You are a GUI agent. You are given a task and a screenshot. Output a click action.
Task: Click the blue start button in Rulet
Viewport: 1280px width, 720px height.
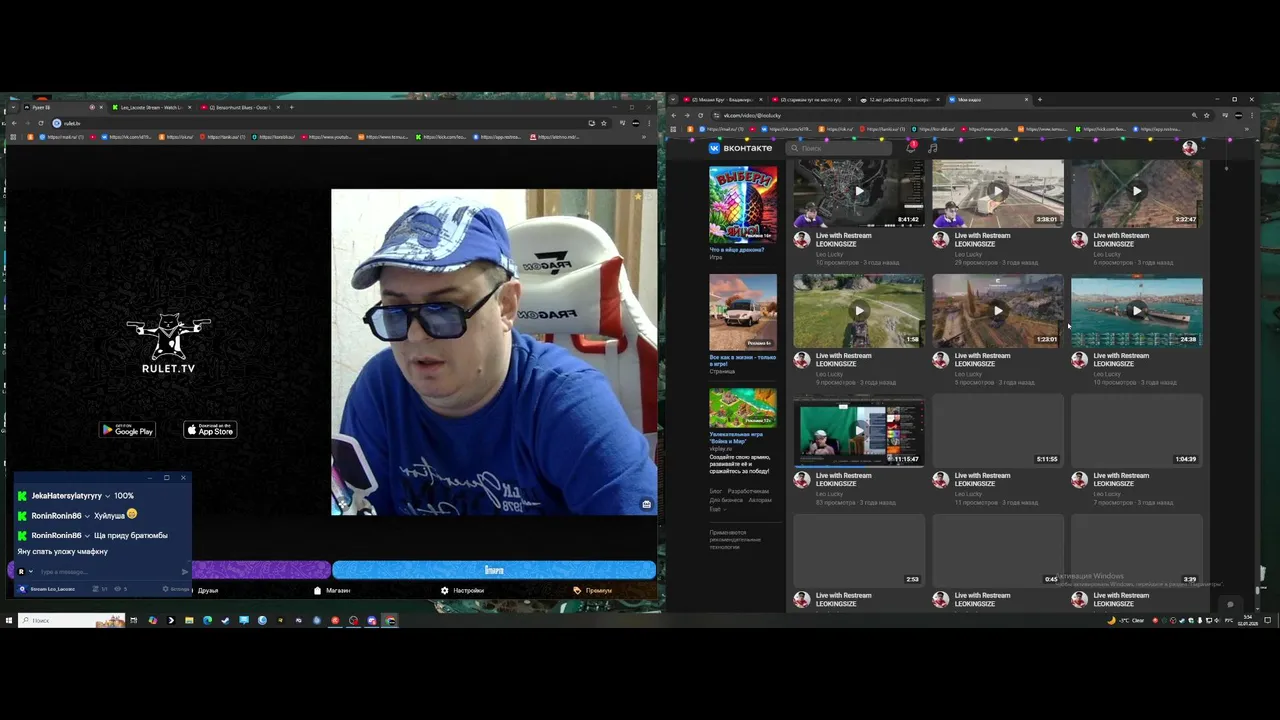[x=494, y=570]
